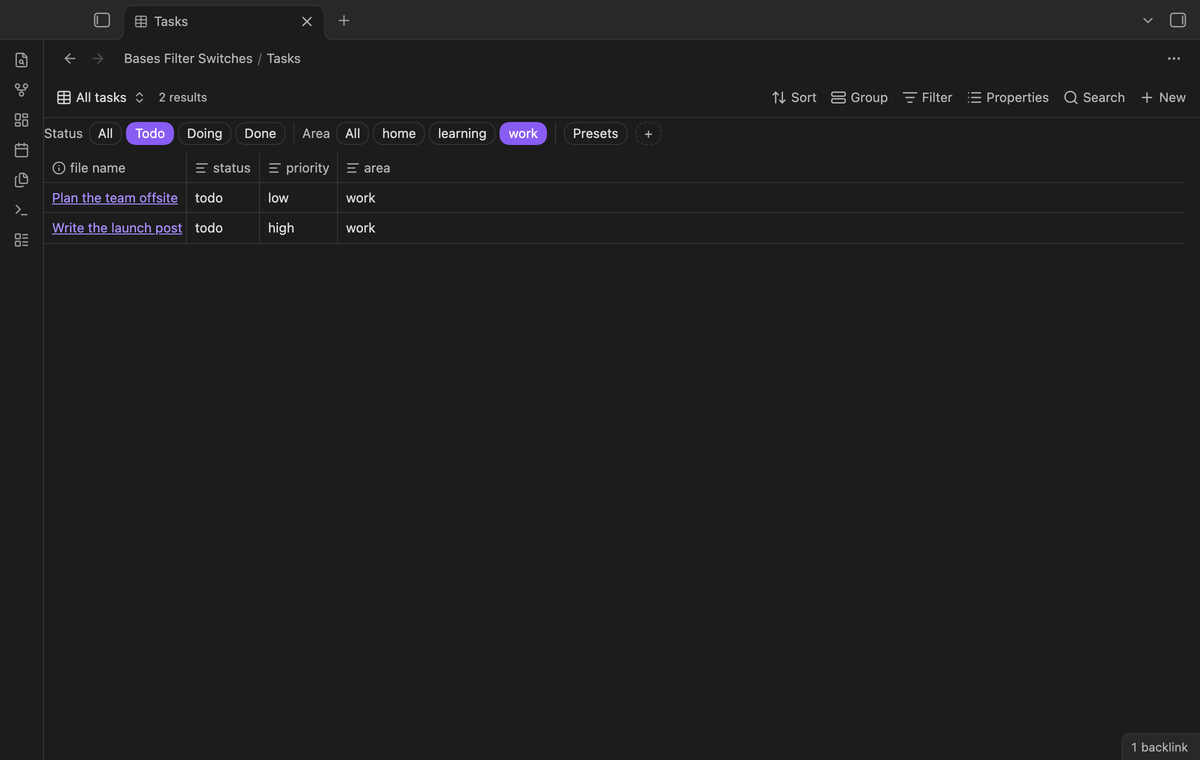The image size is (1200, 760).
Task: Open the quick switcher icon in left ribbon
Action: coord(21,60)
